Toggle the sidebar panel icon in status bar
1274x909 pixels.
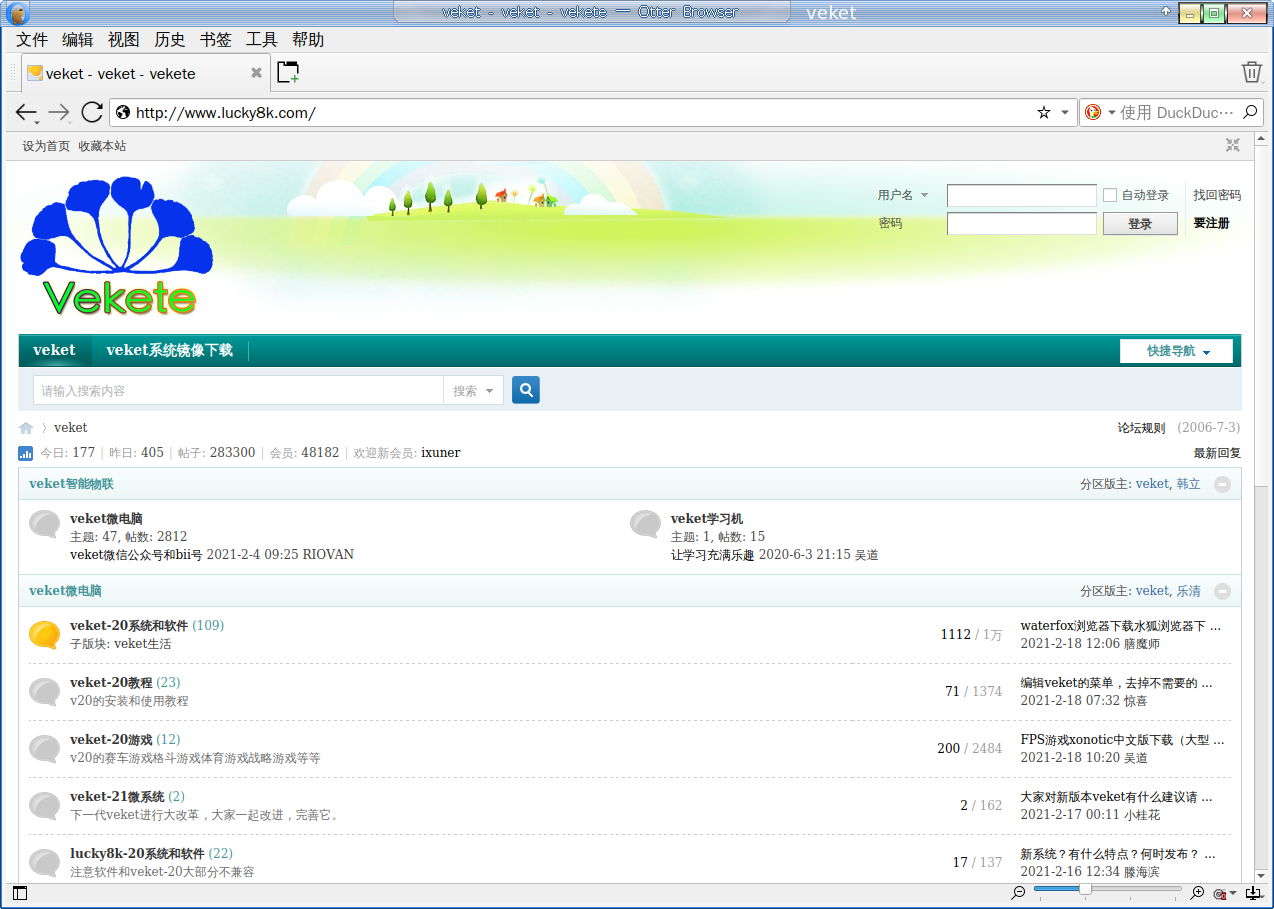click(x=19, y=893)
